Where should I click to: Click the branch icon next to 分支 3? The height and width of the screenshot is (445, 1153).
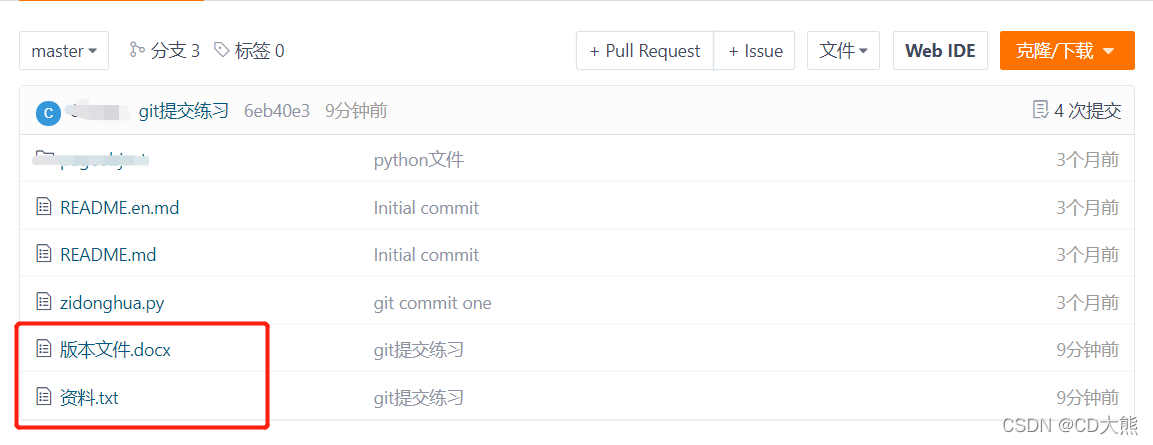pos(137,50)
